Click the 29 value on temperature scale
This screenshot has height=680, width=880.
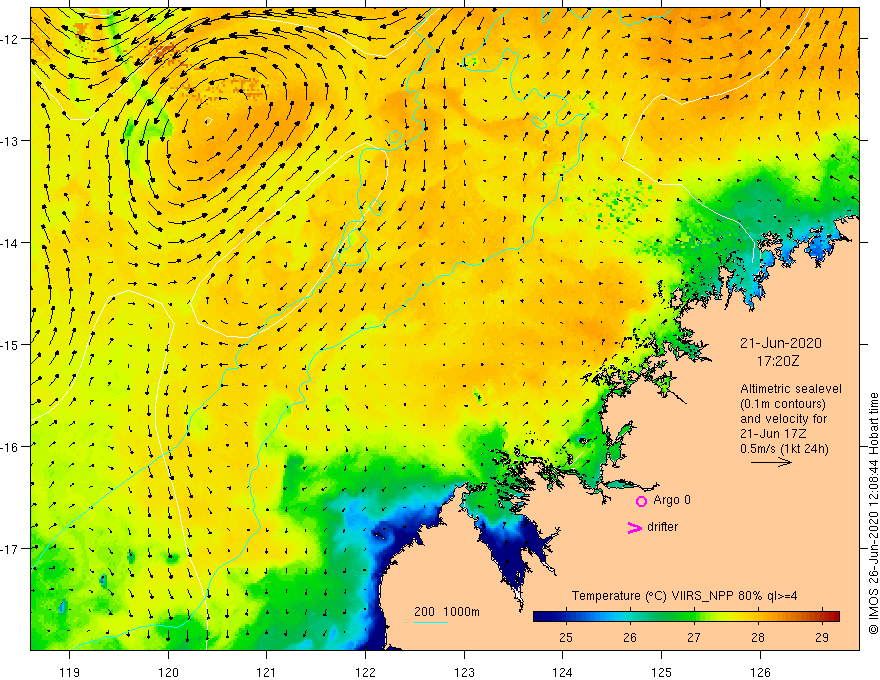coord(822,637)
